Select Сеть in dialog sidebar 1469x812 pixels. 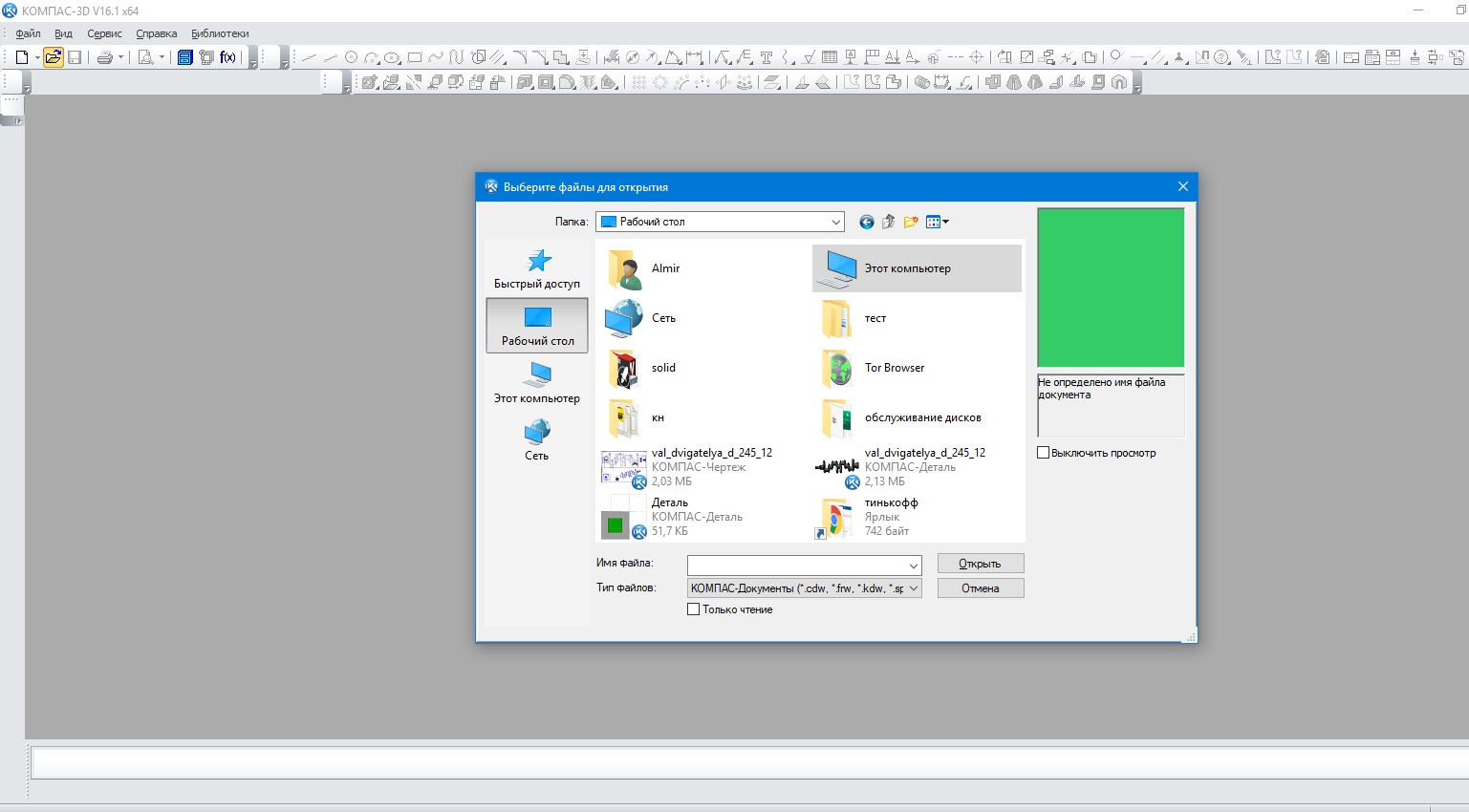[537, 440]
